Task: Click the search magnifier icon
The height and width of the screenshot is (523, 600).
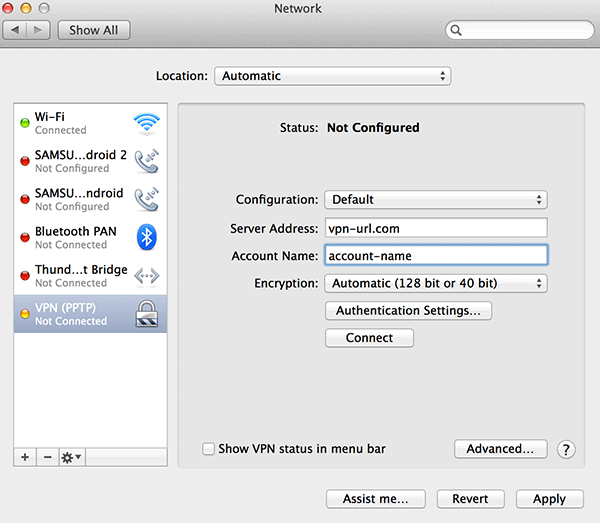Action: [x=456, y=30]
